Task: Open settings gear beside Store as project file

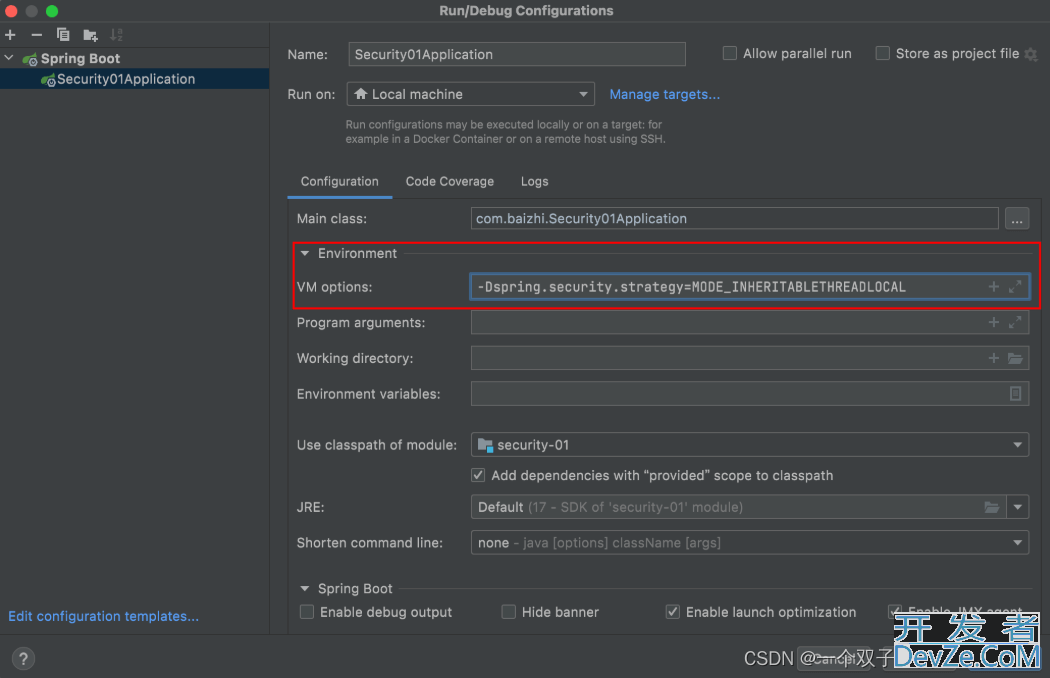Action: point(1031,54)
